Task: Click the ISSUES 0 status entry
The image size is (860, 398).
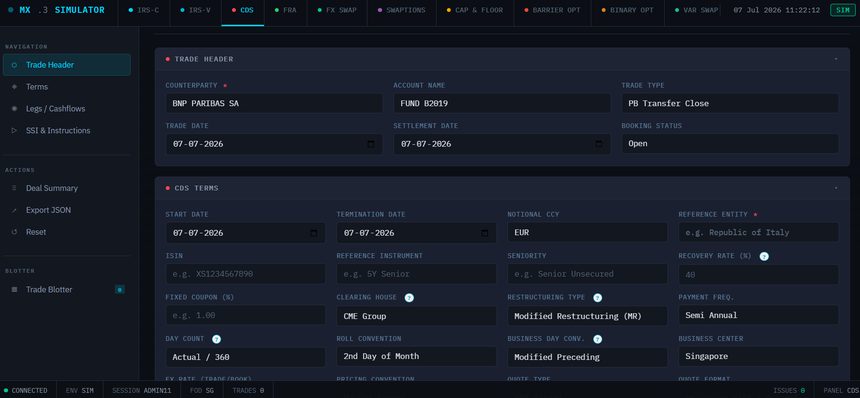Action: tap(789, 391)
